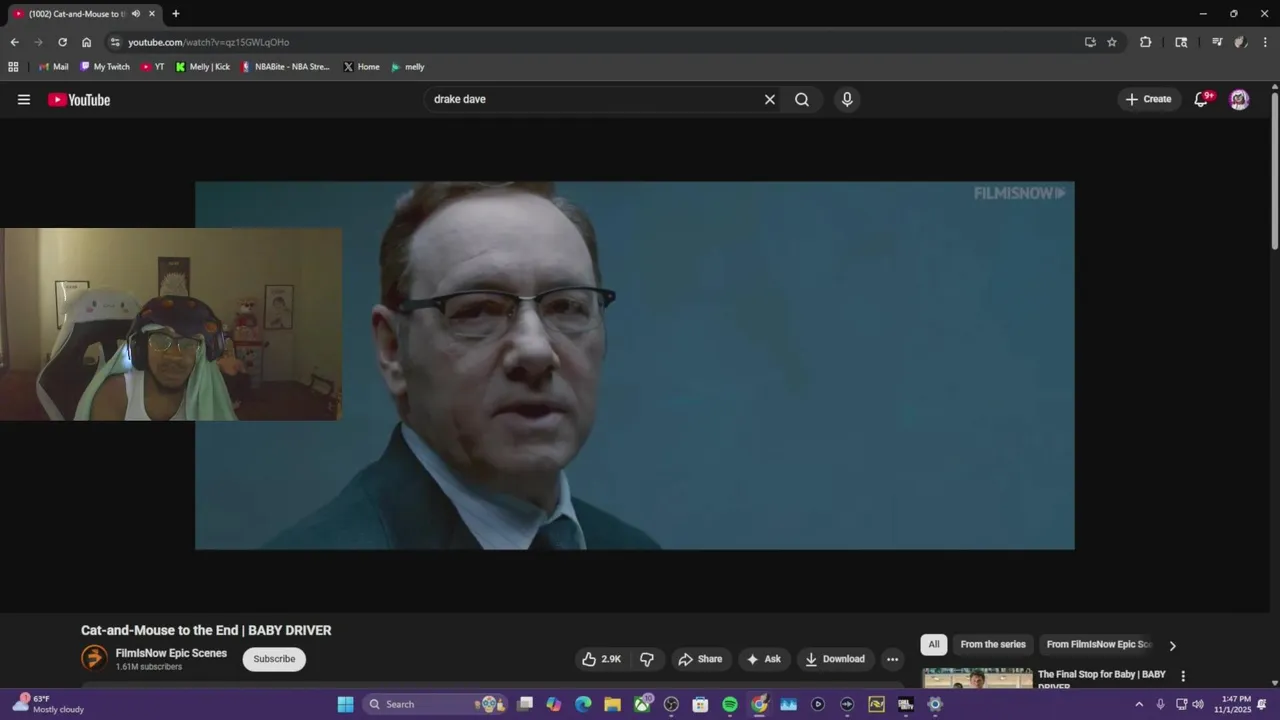Open the YT bookmark

click(153, 67)
